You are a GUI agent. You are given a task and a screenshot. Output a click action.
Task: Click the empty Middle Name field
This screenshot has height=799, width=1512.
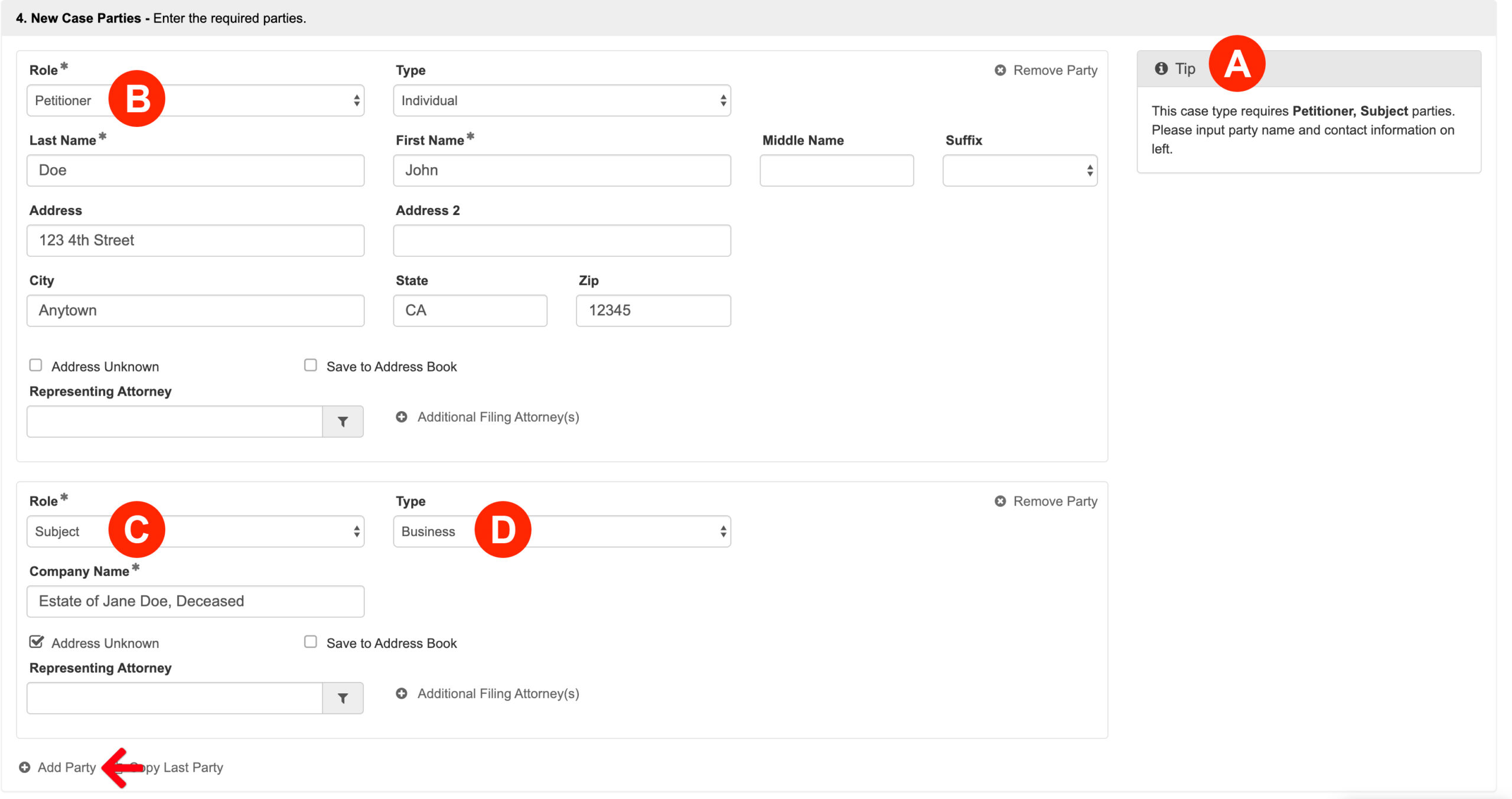pyautogui.click(x=837, y=171)
